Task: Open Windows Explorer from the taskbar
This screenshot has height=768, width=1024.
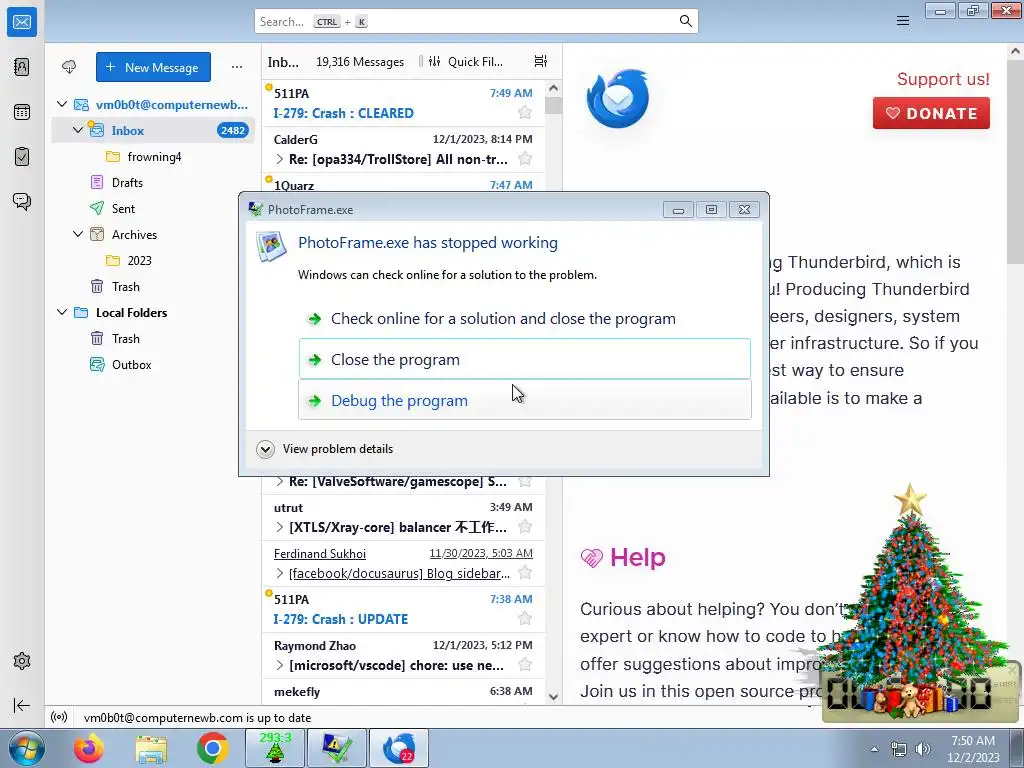Action: coord(151,748)
